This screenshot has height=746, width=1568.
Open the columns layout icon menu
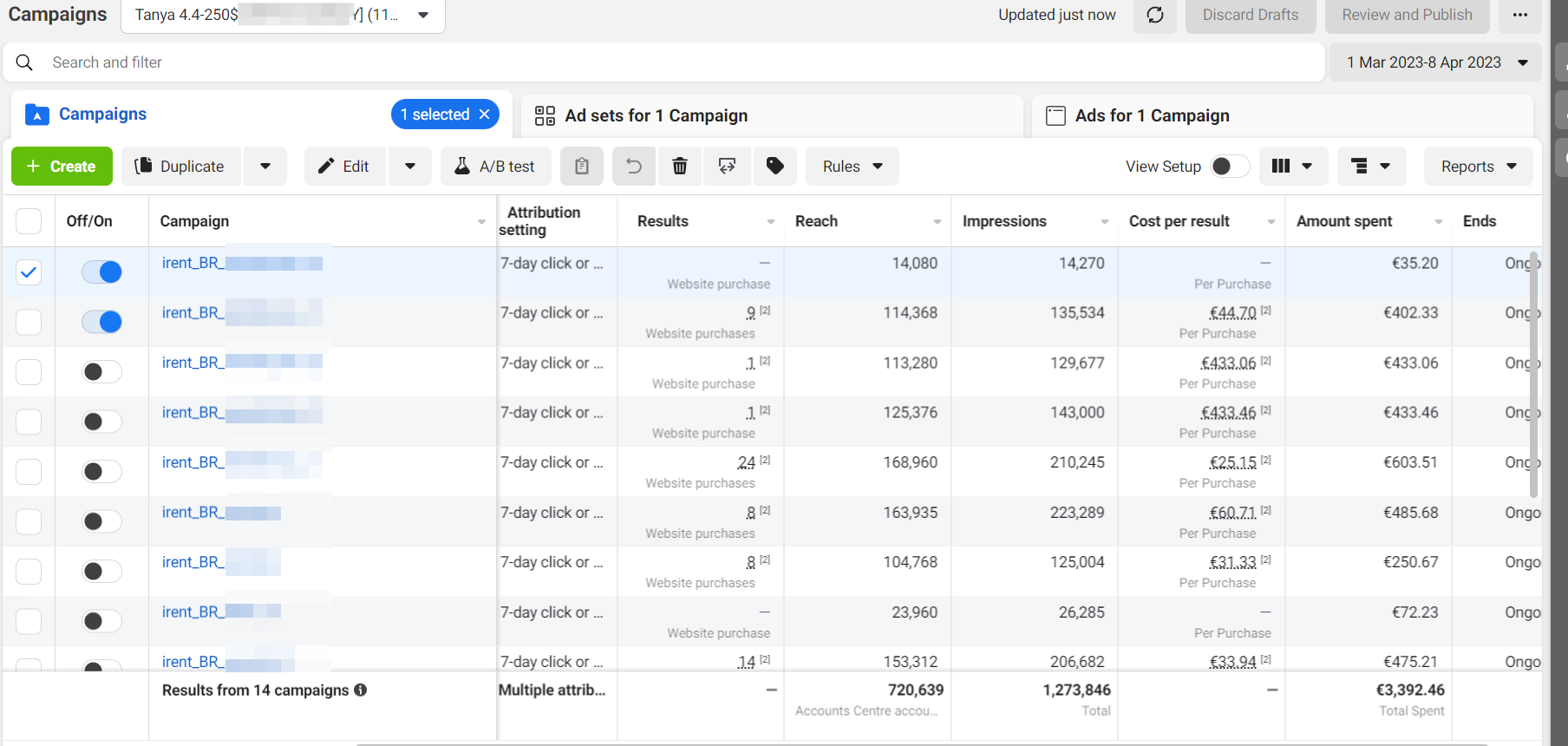point(1292,166)
